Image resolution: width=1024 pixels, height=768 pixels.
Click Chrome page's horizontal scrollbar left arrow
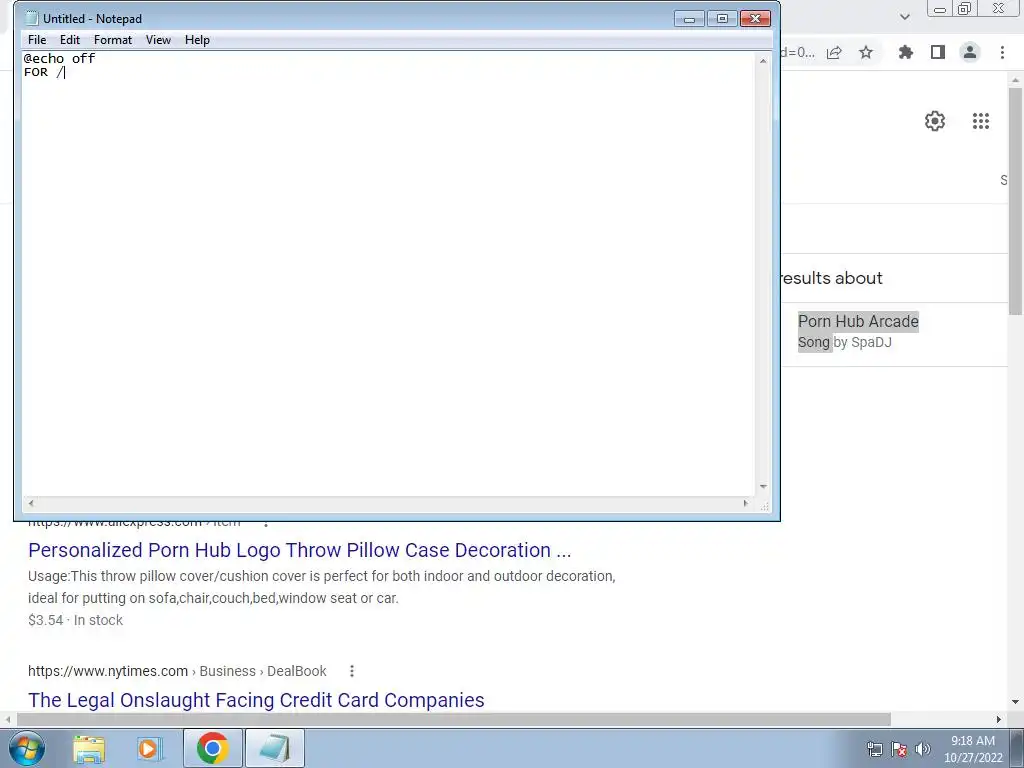[7, 719]
